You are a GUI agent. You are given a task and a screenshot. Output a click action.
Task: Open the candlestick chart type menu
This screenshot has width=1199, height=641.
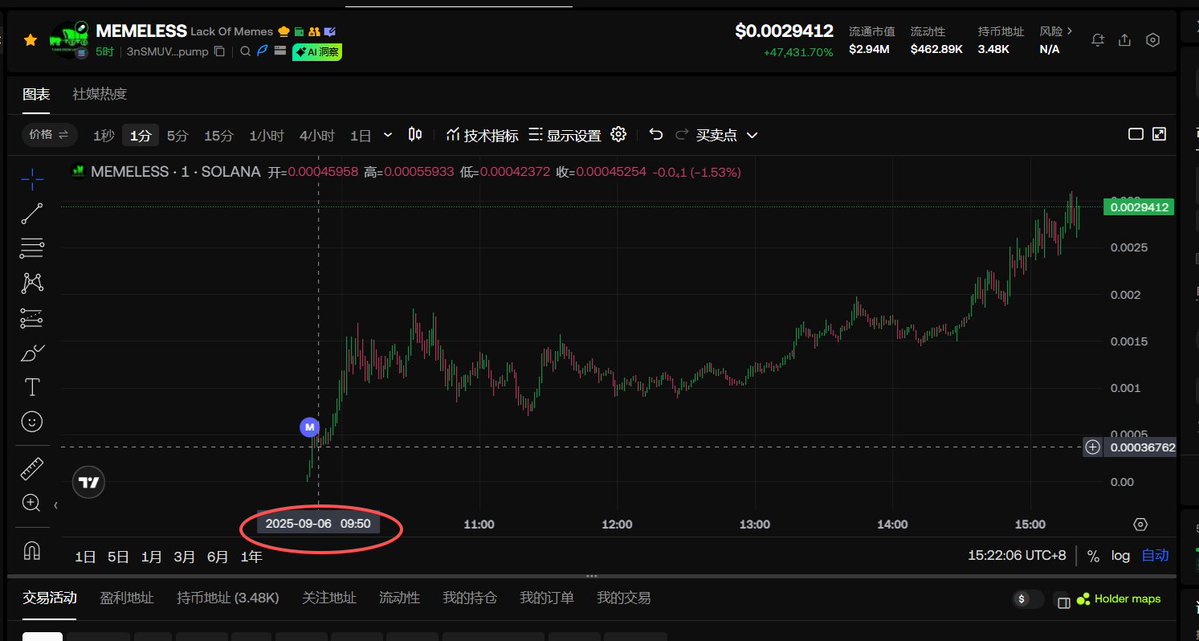point(415,135)
